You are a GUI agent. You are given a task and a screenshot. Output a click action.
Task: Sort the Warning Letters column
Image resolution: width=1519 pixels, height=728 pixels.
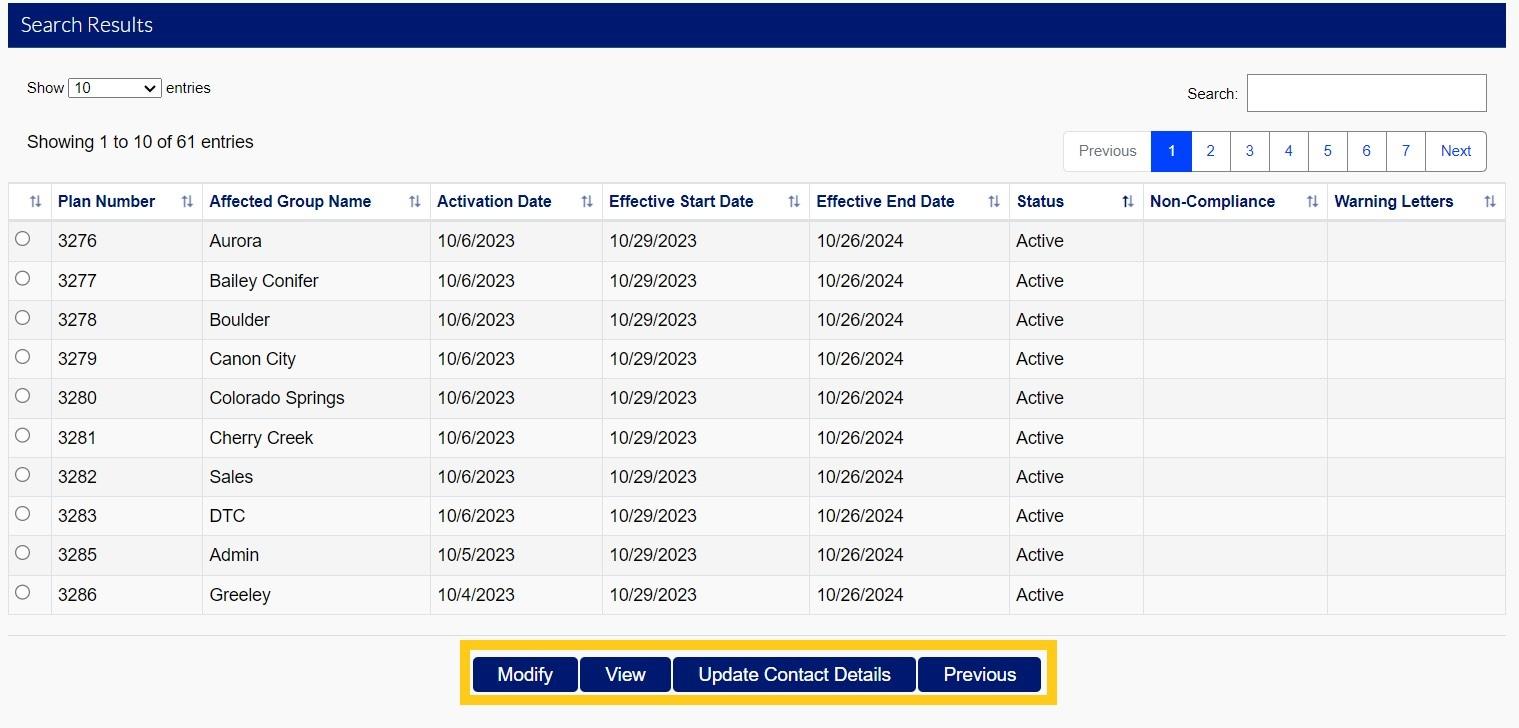1490,202
